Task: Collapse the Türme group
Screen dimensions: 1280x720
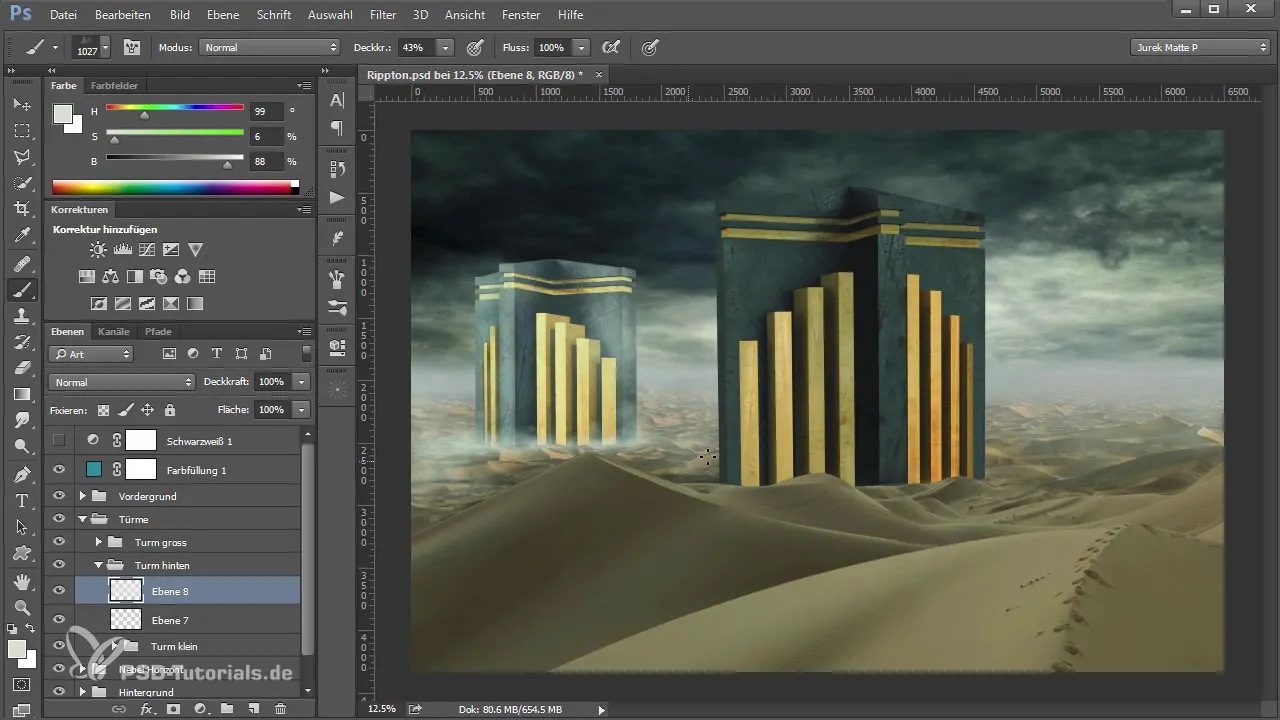Action: 83,519
